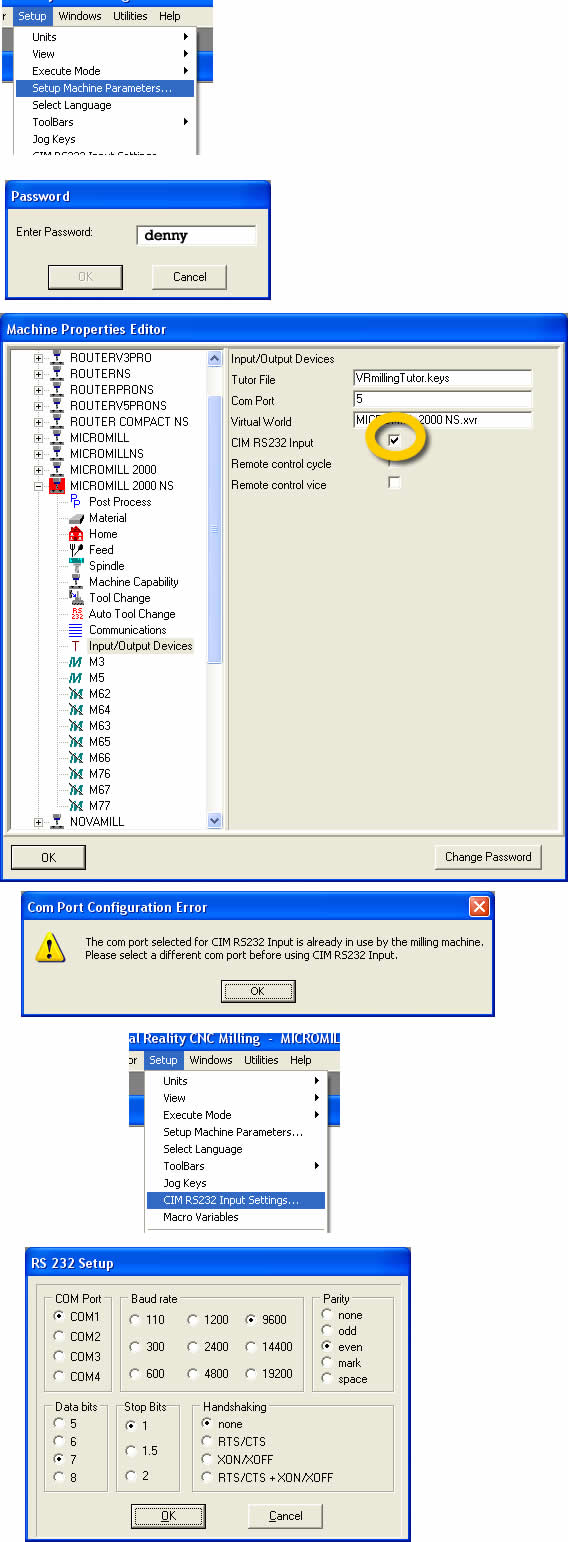This screenshot has height=1542, width=568.
Task: Select the M66 code icon
Action: [x=76, y=758]
